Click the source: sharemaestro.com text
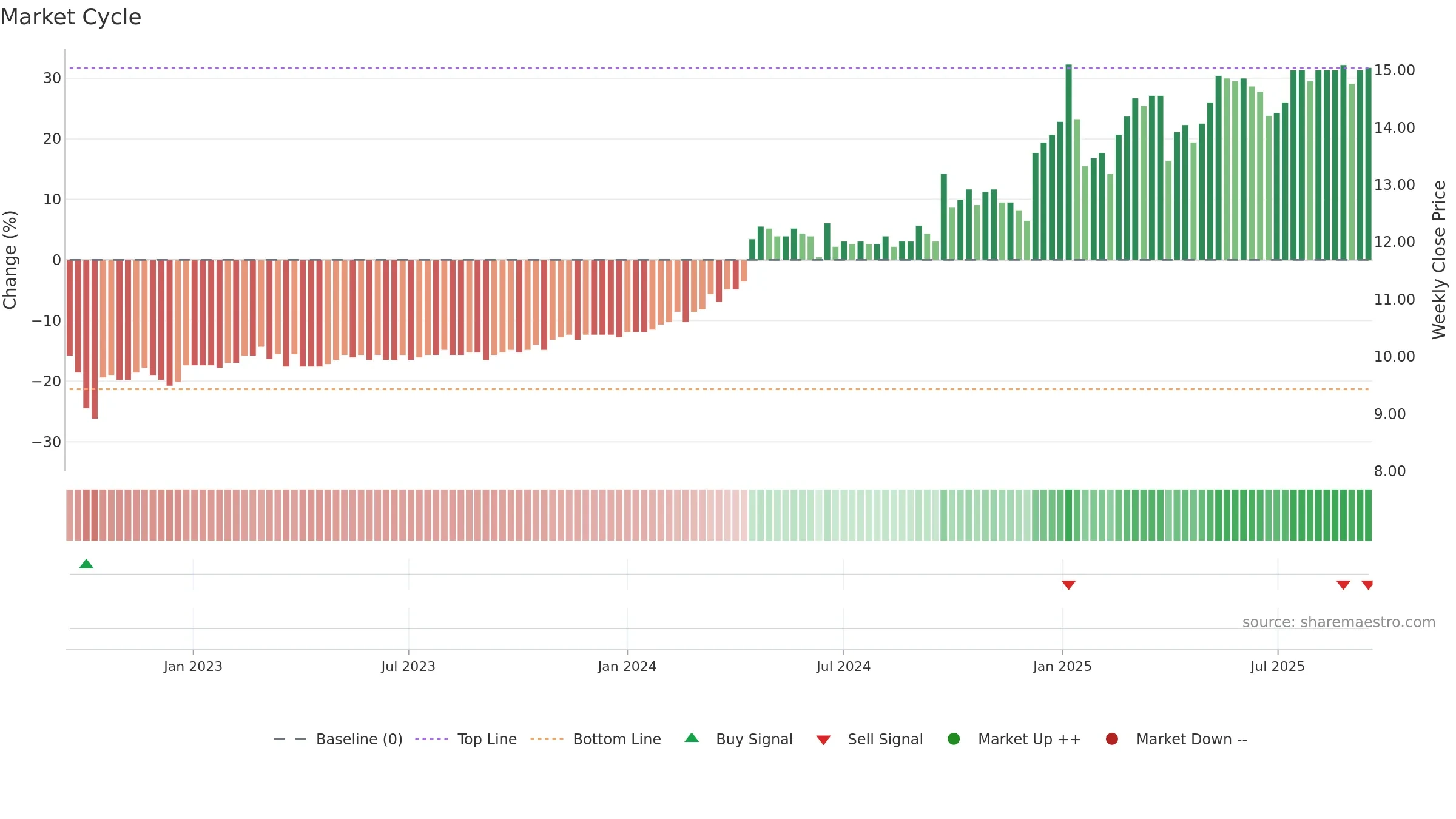1456x819 pixels. [1339, 622]
